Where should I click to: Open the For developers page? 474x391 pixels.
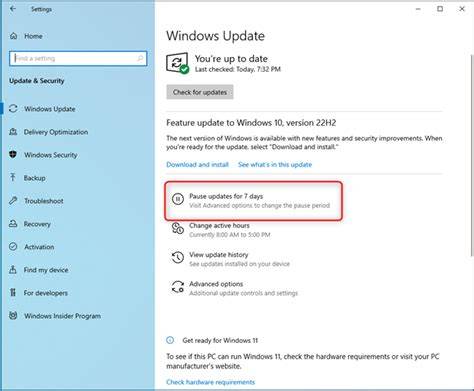coord(46,293)
